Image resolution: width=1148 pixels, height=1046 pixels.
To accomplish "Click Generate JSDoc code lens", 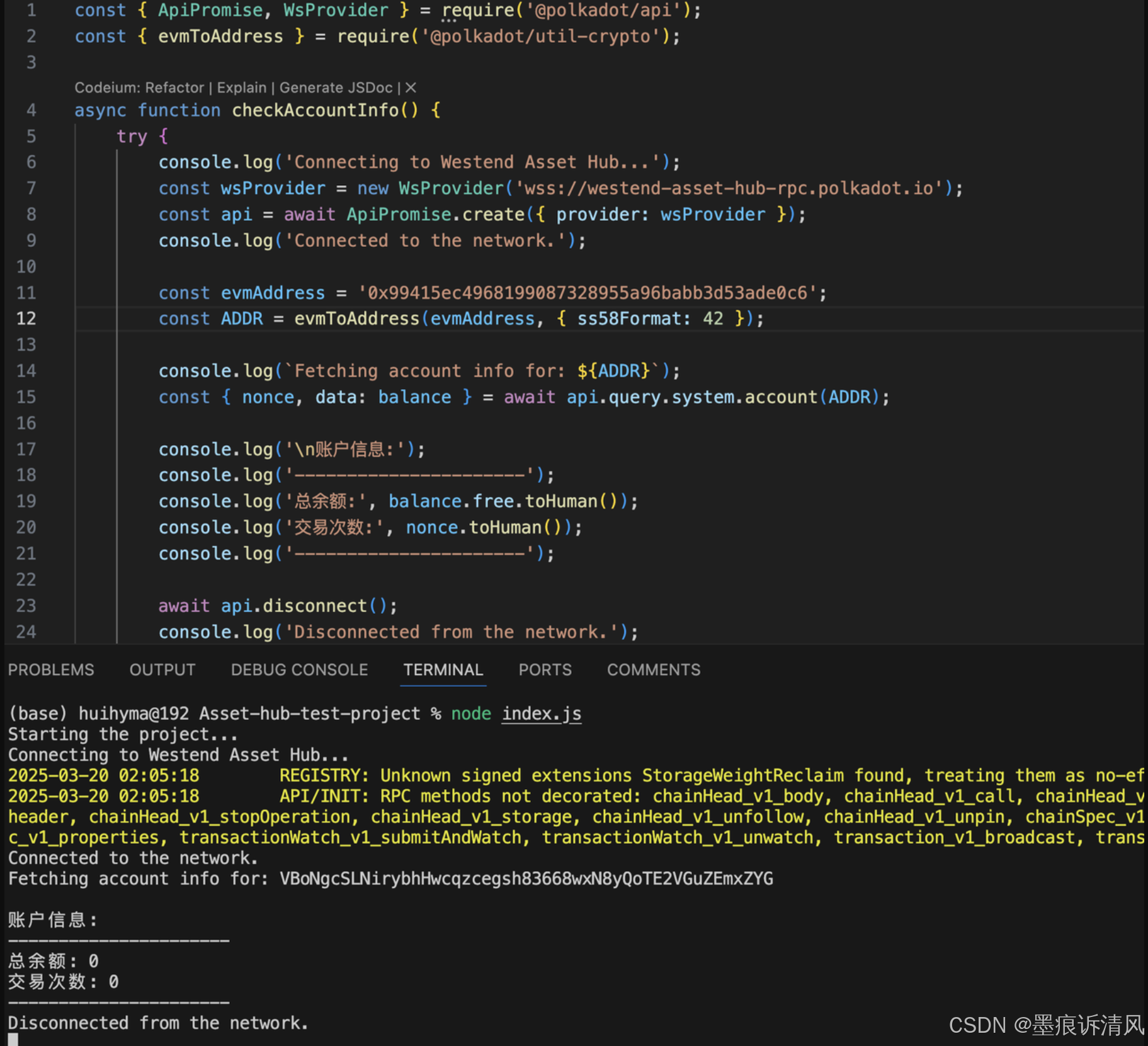I will (x=336, y=88).
